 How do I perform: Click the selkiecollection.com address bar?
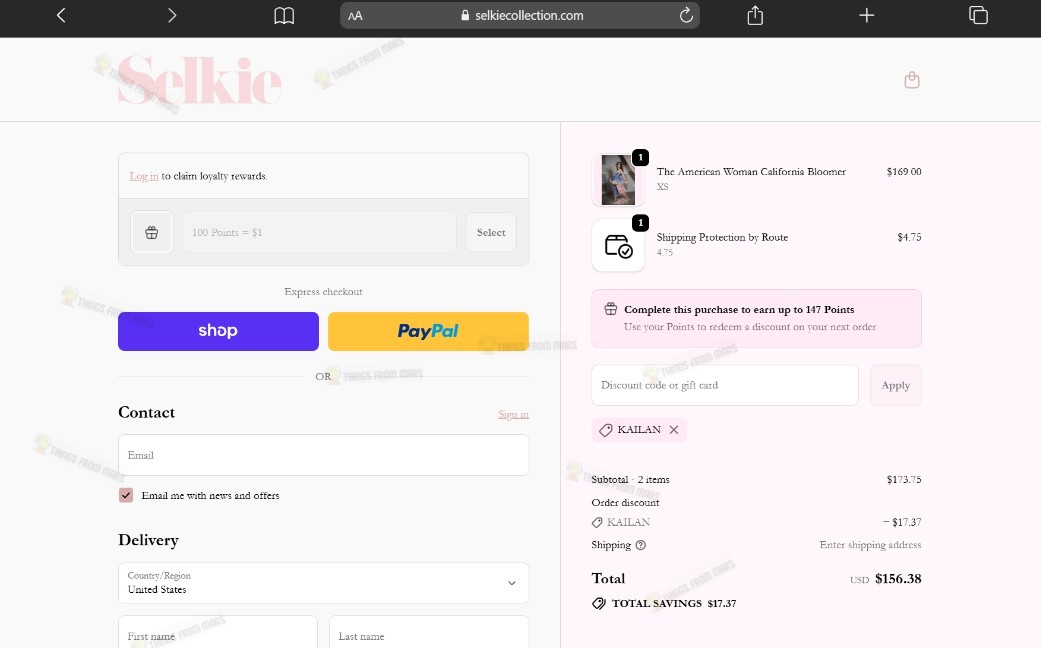tap(520, 15)
